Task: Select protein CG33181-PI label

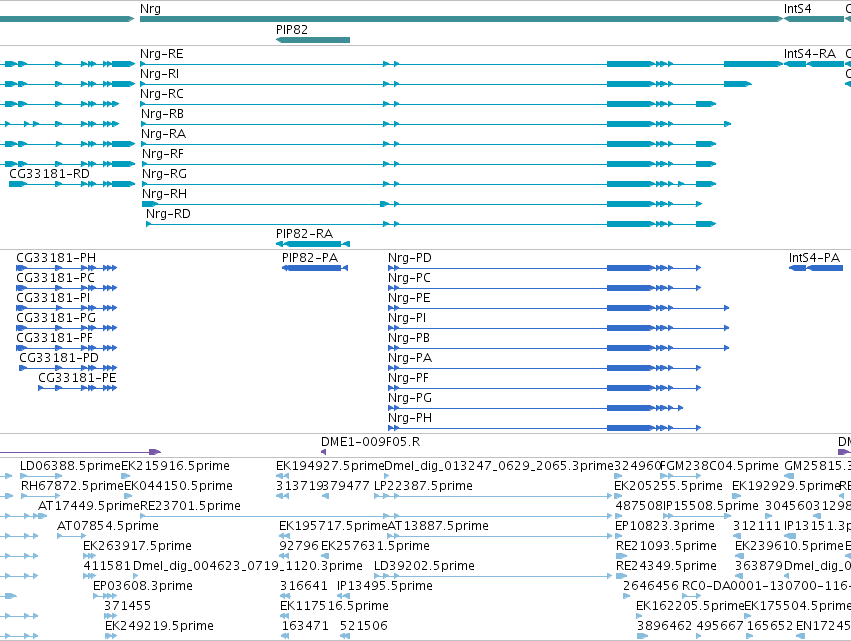Action: 53,299
